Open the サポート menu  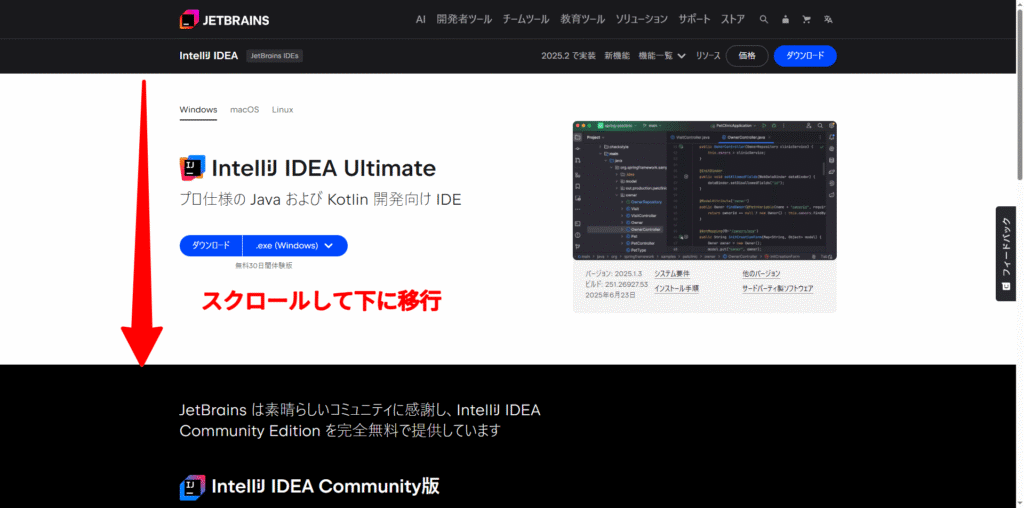tap(694, 20)
